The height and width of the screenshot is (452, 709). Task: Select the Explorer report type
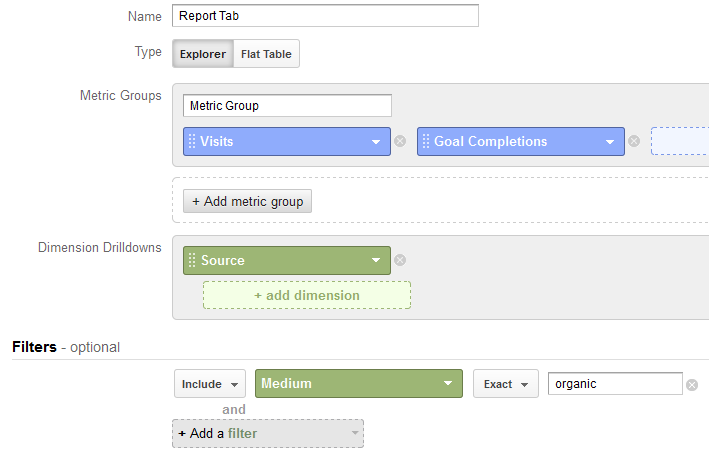point(203,54)
